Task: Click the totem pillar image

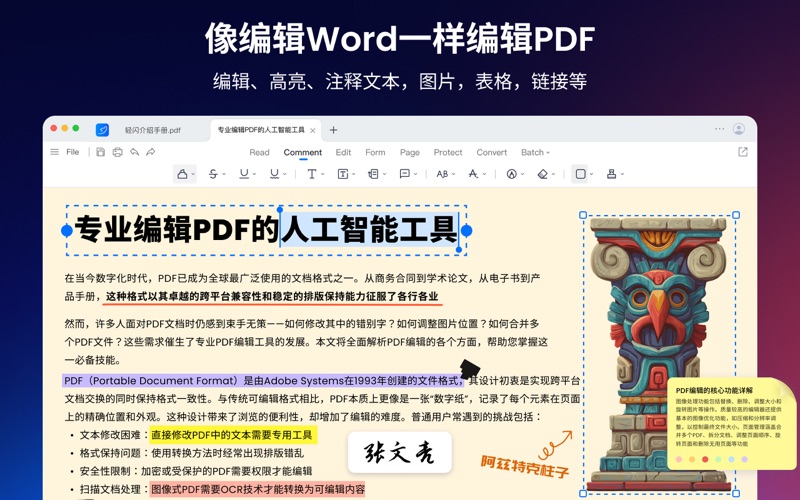Action: coord(660,355)
